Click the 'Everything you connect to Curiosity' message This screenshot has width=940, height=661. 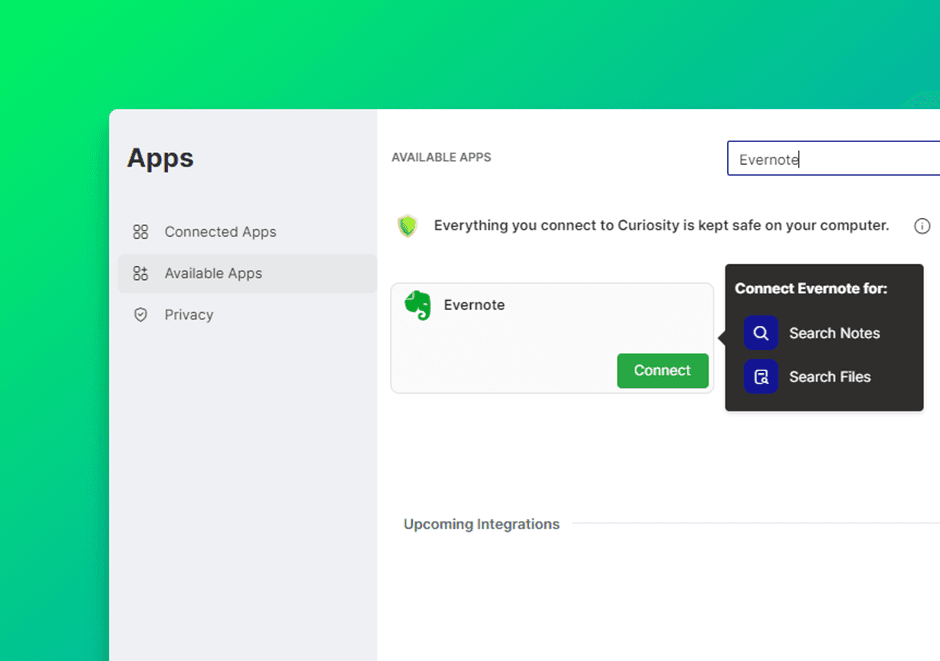point(661,225)
